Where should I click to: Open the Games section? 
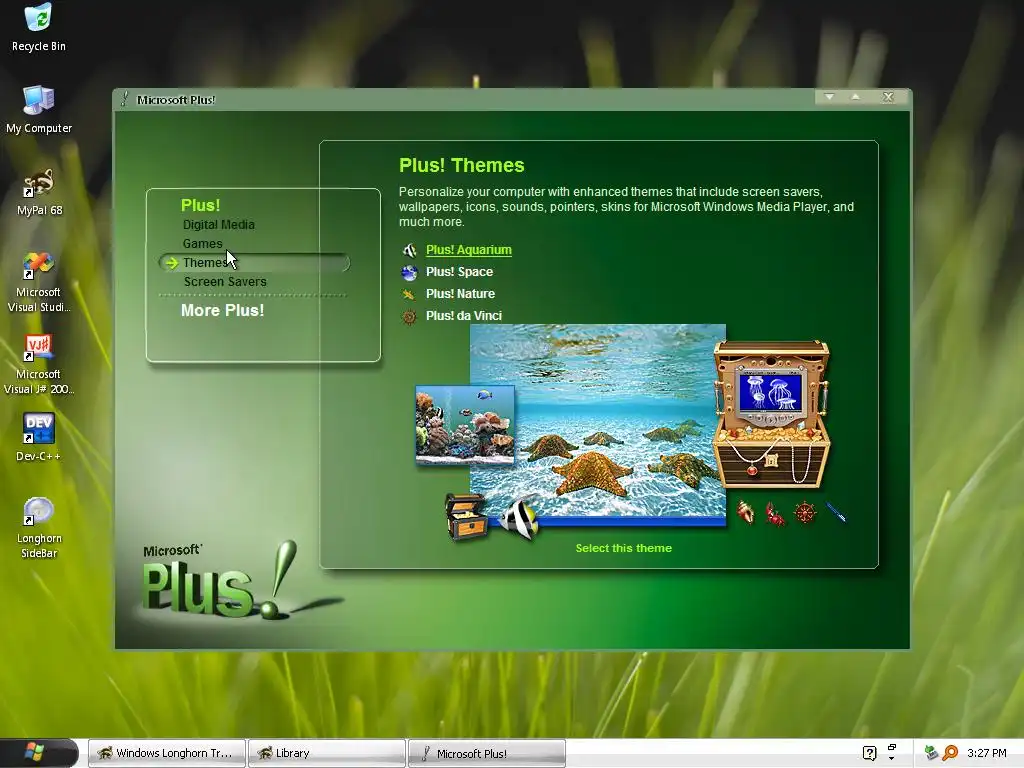click(202, 244)
